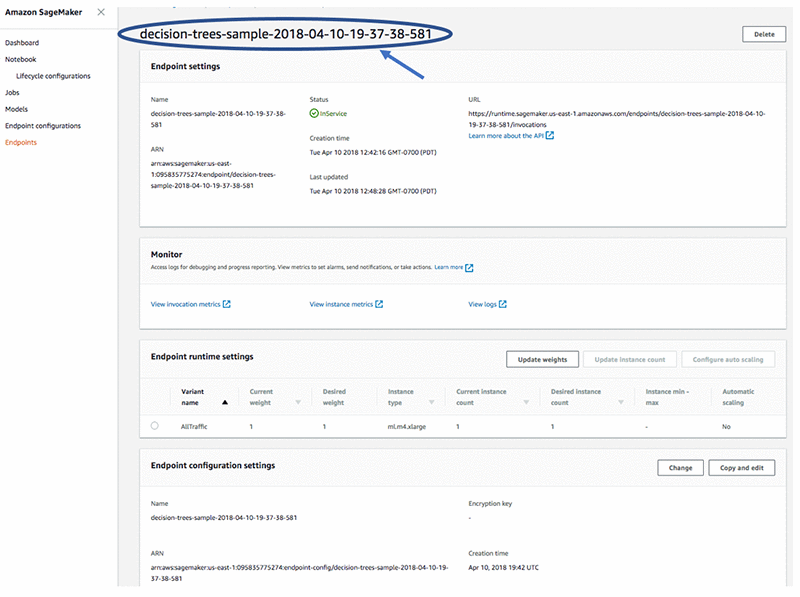Image resolution: width=800 pixels, height=597 pixels.
Task: Select Endpoints in the sidebar
Action: pos(21,142)
